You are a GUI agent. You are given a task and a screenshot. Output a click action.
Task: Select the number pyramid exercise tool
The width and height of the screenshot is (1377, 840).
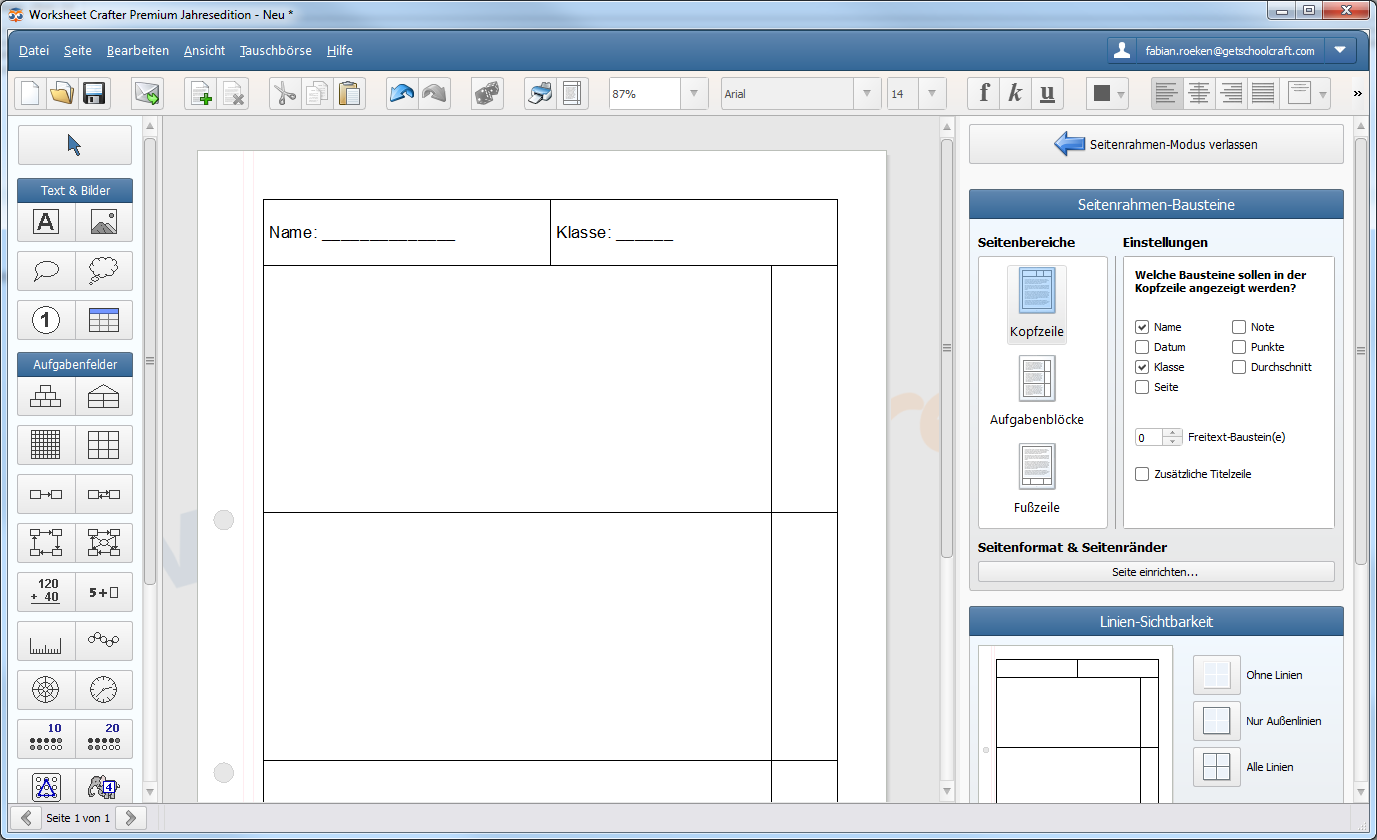[x=46, y=397]
